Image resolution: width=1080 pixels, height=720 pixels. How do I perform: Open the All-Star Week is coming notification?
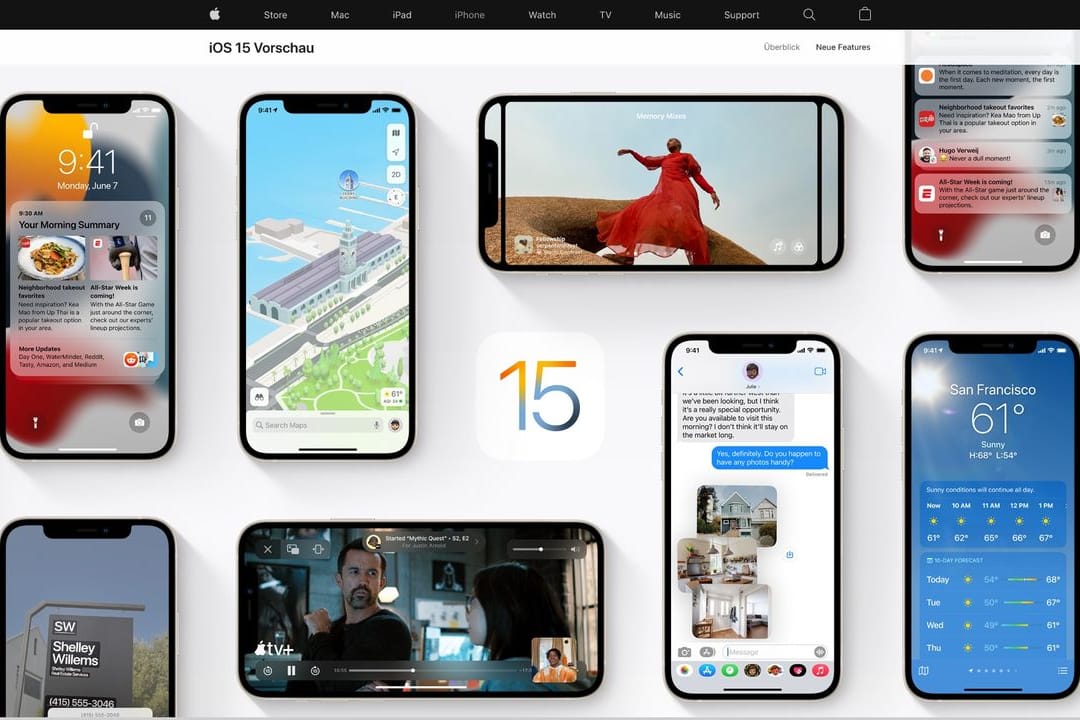coord(994,193)
